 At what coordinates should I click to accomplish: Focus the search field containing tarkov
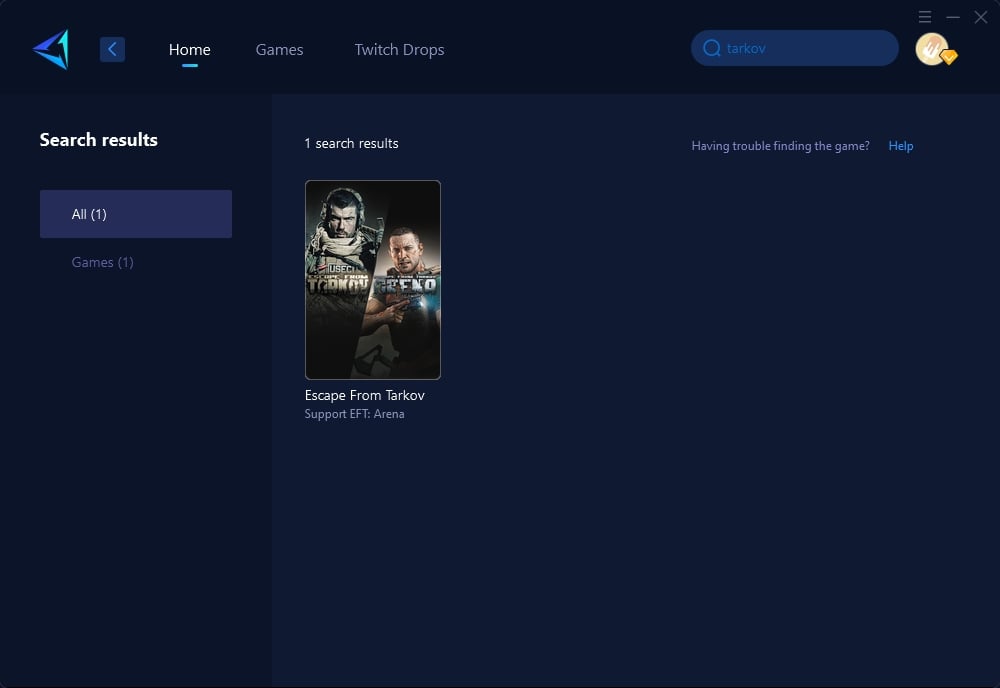[x=795, y=48]
